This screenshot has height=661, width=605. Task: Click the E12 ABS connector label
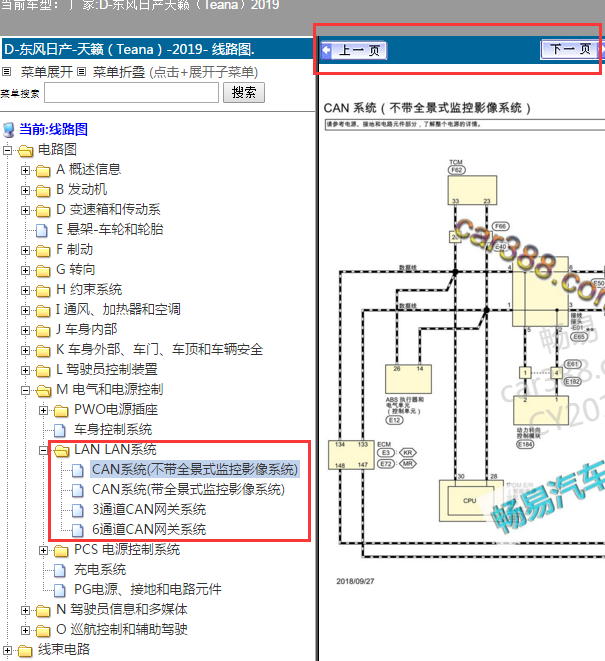point(395,420)
